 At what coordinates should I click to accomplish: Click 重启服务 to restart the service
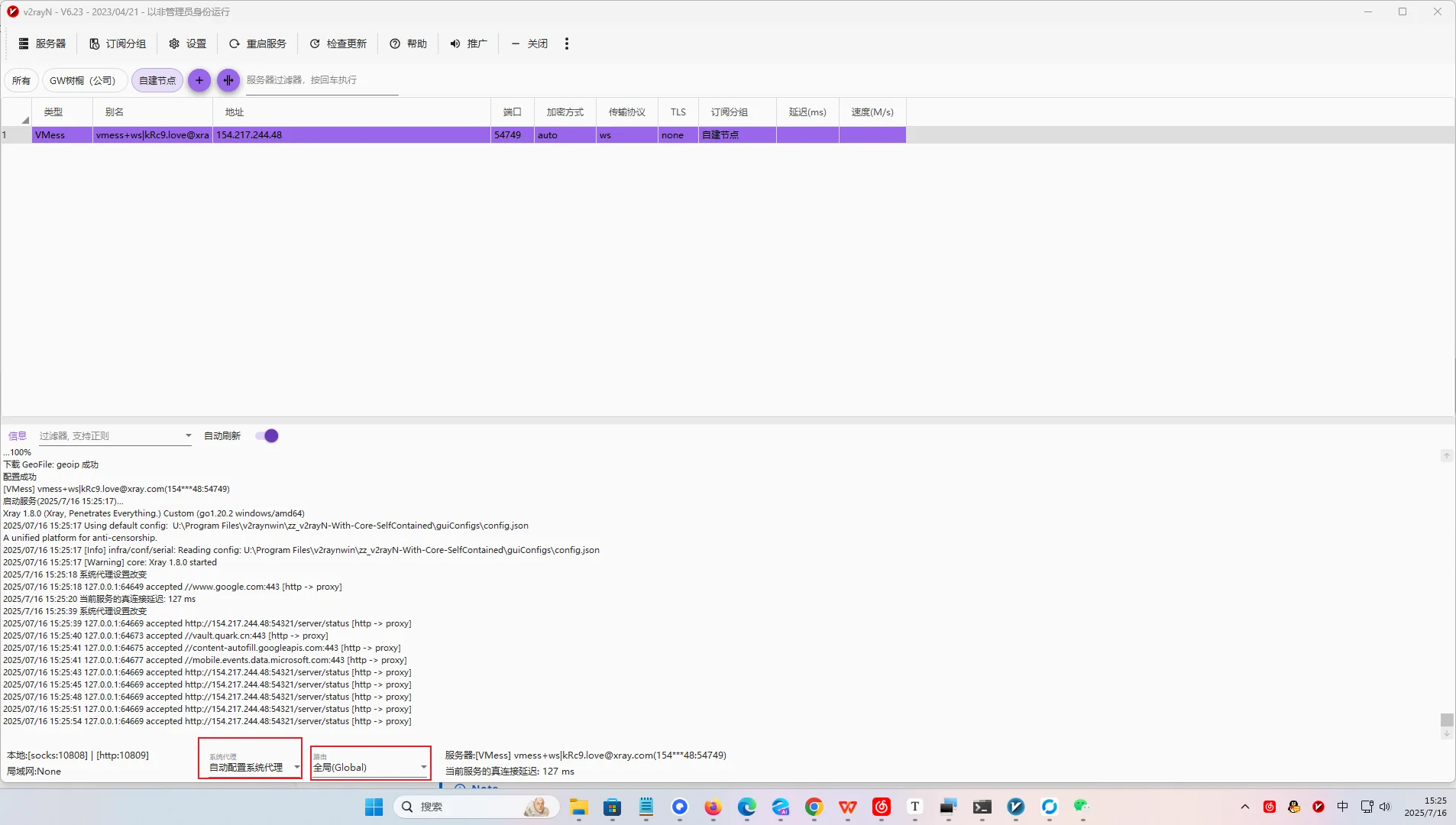pos(257,44)
